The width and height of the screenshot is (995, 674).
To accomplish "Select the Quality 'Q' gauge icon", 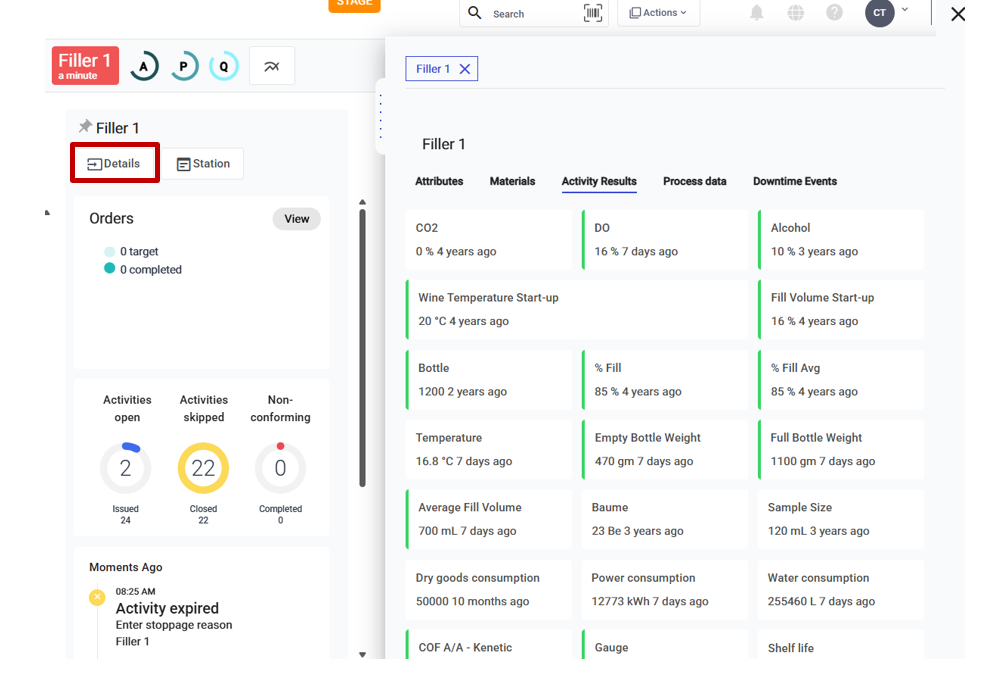I will [x=224, y=67].
